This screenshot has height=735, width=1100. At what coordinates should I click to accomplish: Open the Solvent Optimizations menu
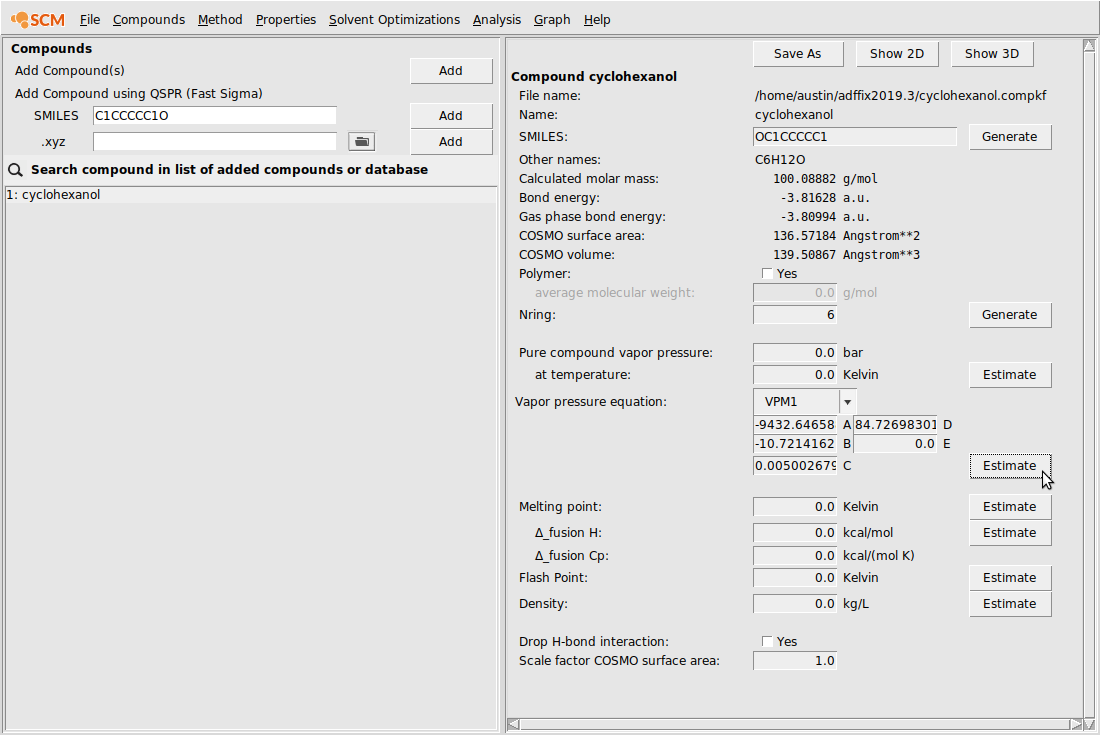(x=394, y=20)
